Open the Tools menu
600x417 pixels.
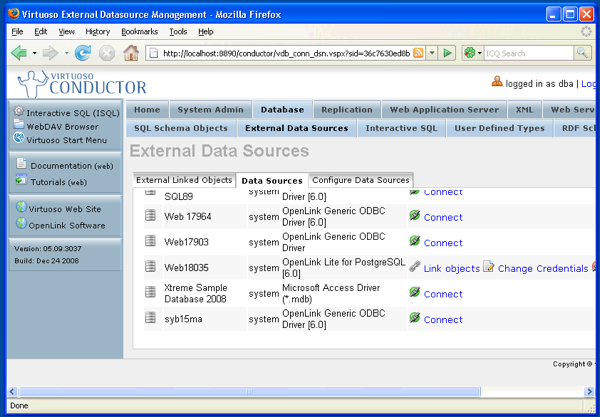178,32
